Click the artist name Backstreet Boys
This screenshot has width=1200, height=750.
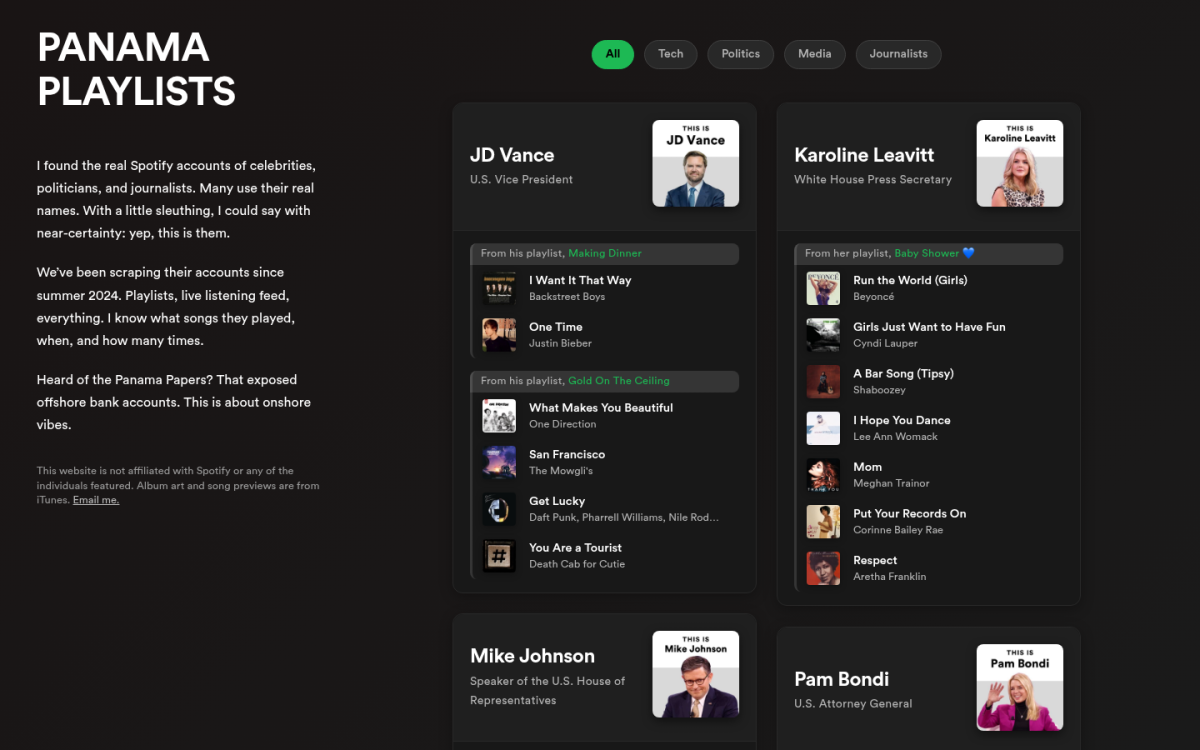[x=567, y=297]
